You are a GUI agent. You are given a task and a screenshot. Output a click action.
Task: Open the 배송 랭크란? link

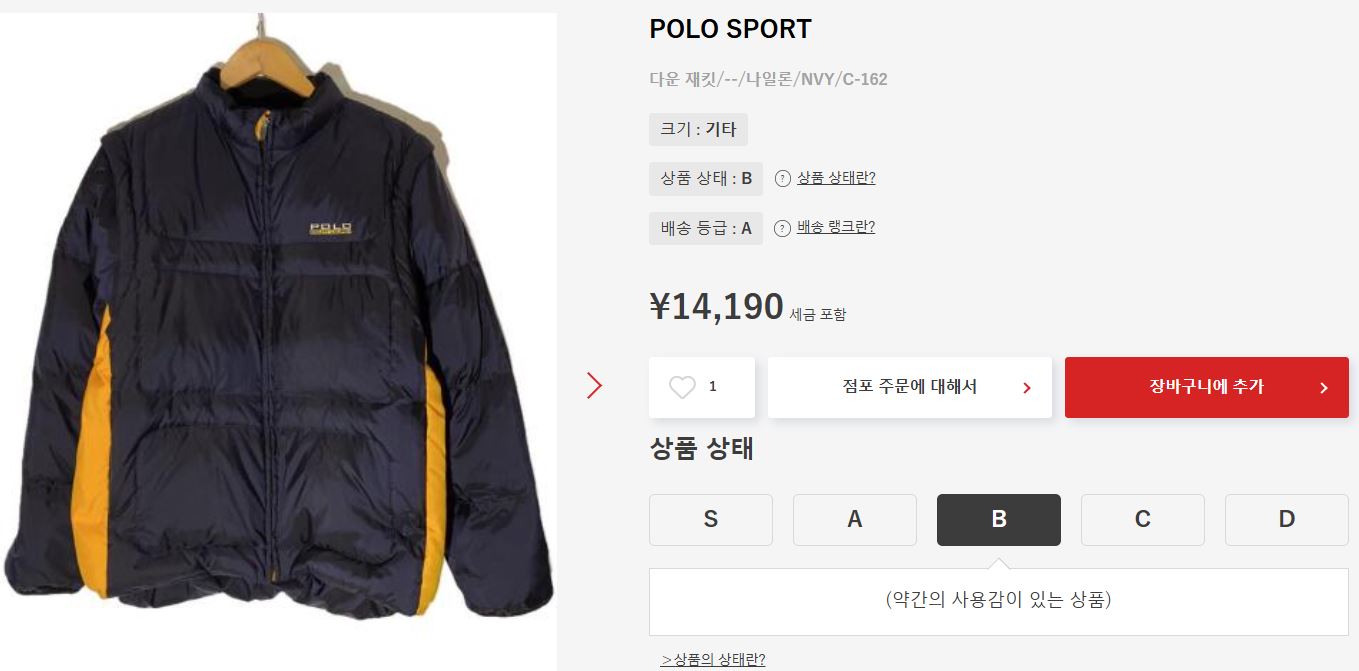[836, 227]
